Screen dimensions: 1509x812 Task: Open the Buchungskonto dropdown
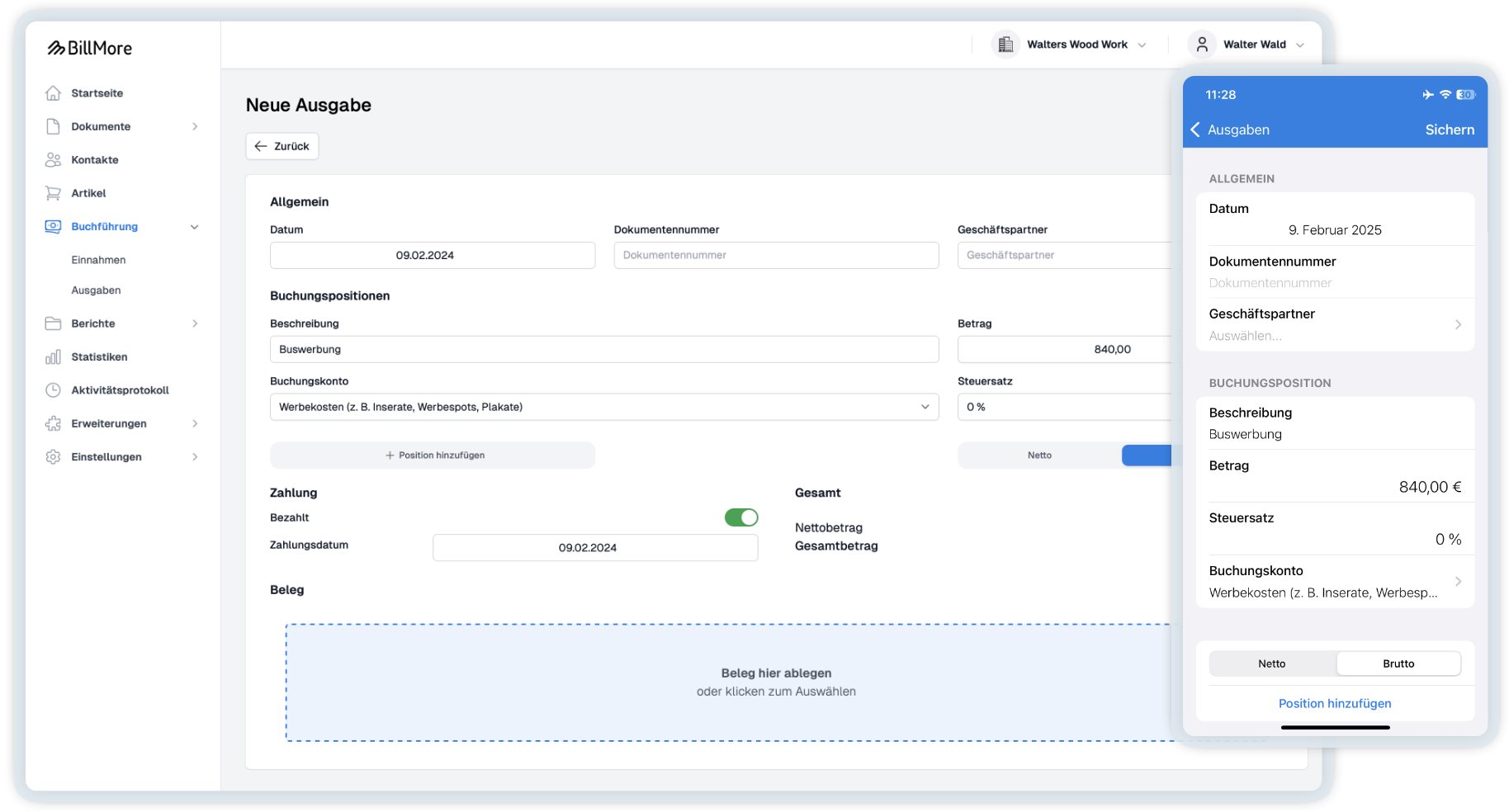point(604,407)
